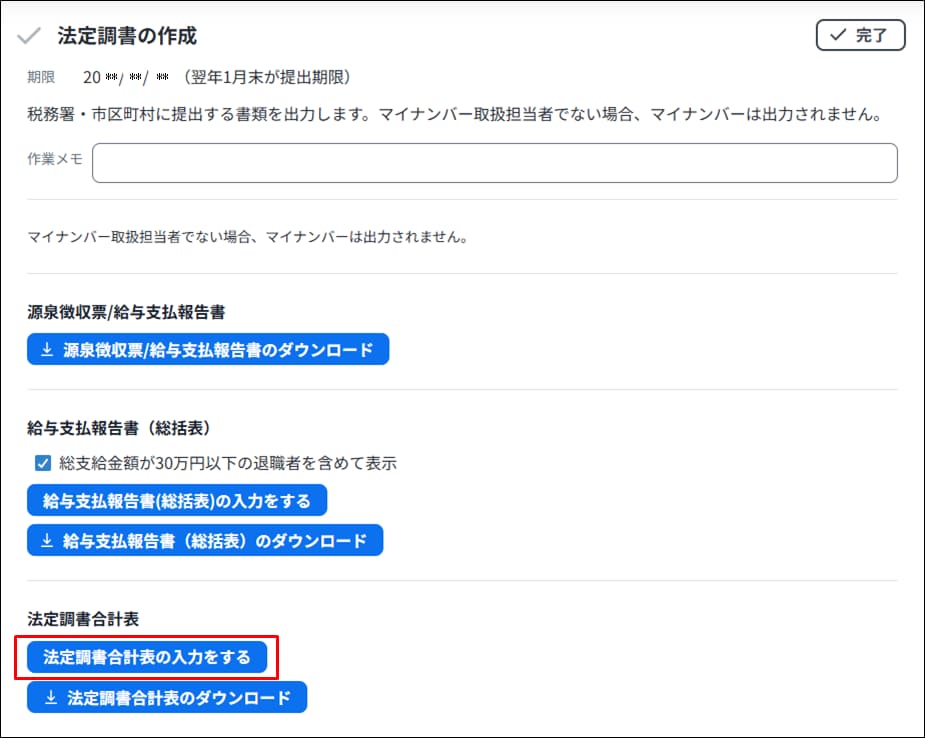Download 源泉徴収票/給与支払報告書
Screen dimensions: 925x738
pos(208,350)
